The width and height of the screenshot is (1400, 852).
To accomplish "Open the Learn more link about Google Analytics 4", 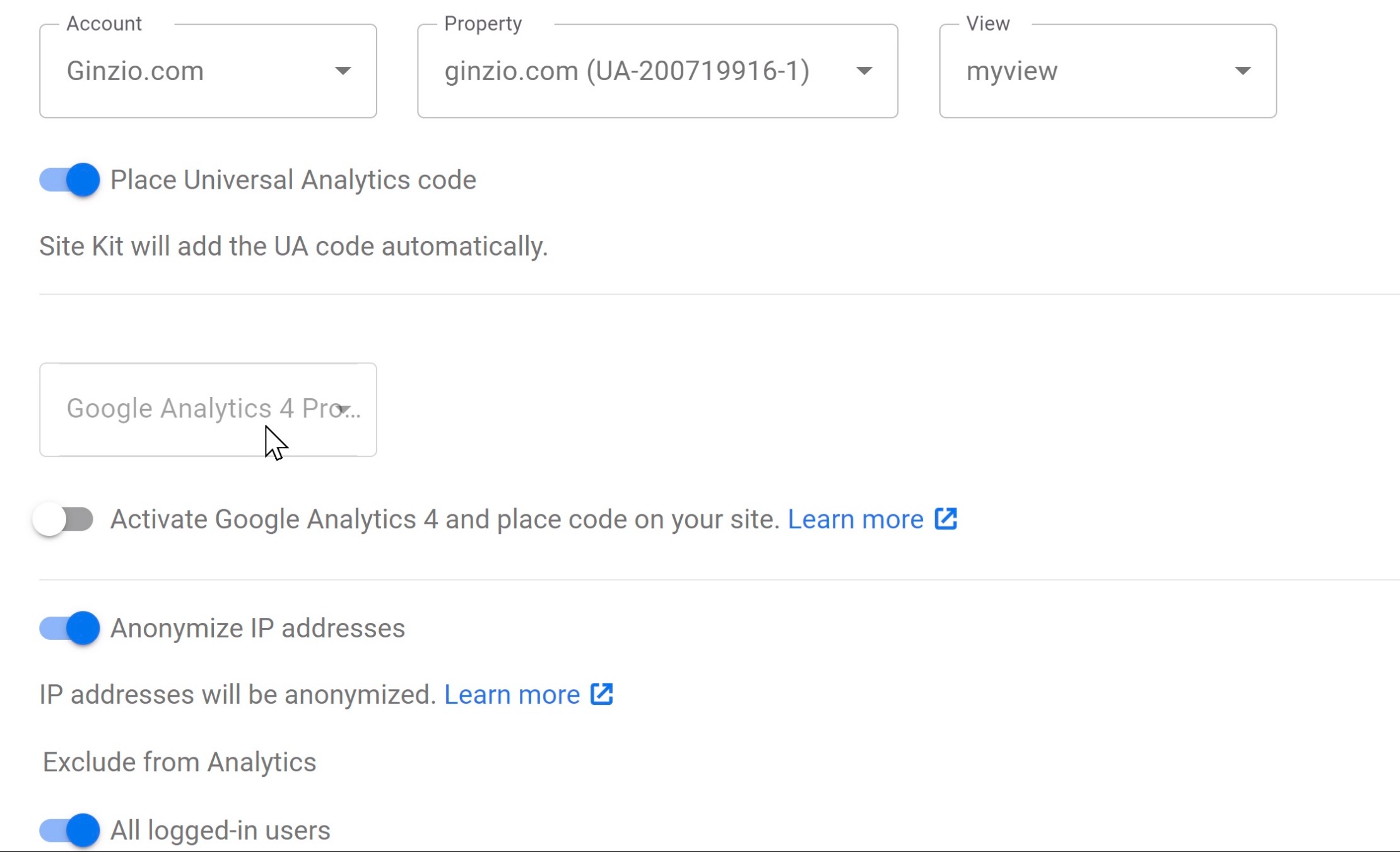I will point(855,519).
